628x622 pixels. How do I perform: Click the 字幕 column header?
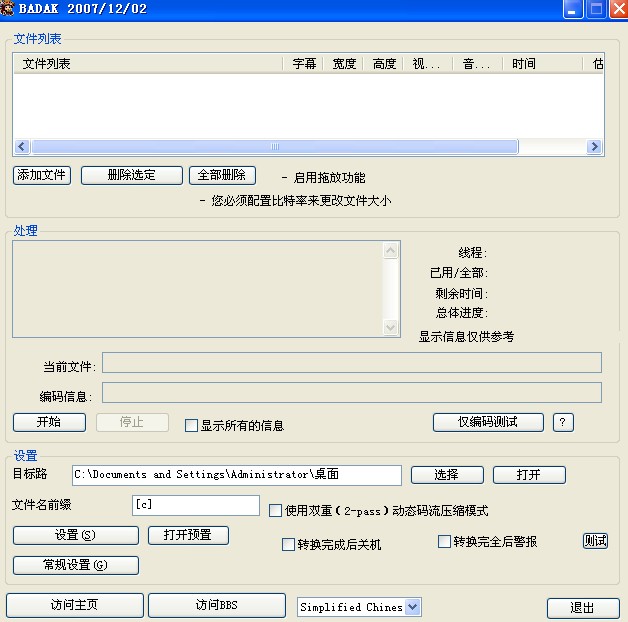pyautogui.click(x=303, y=64)
